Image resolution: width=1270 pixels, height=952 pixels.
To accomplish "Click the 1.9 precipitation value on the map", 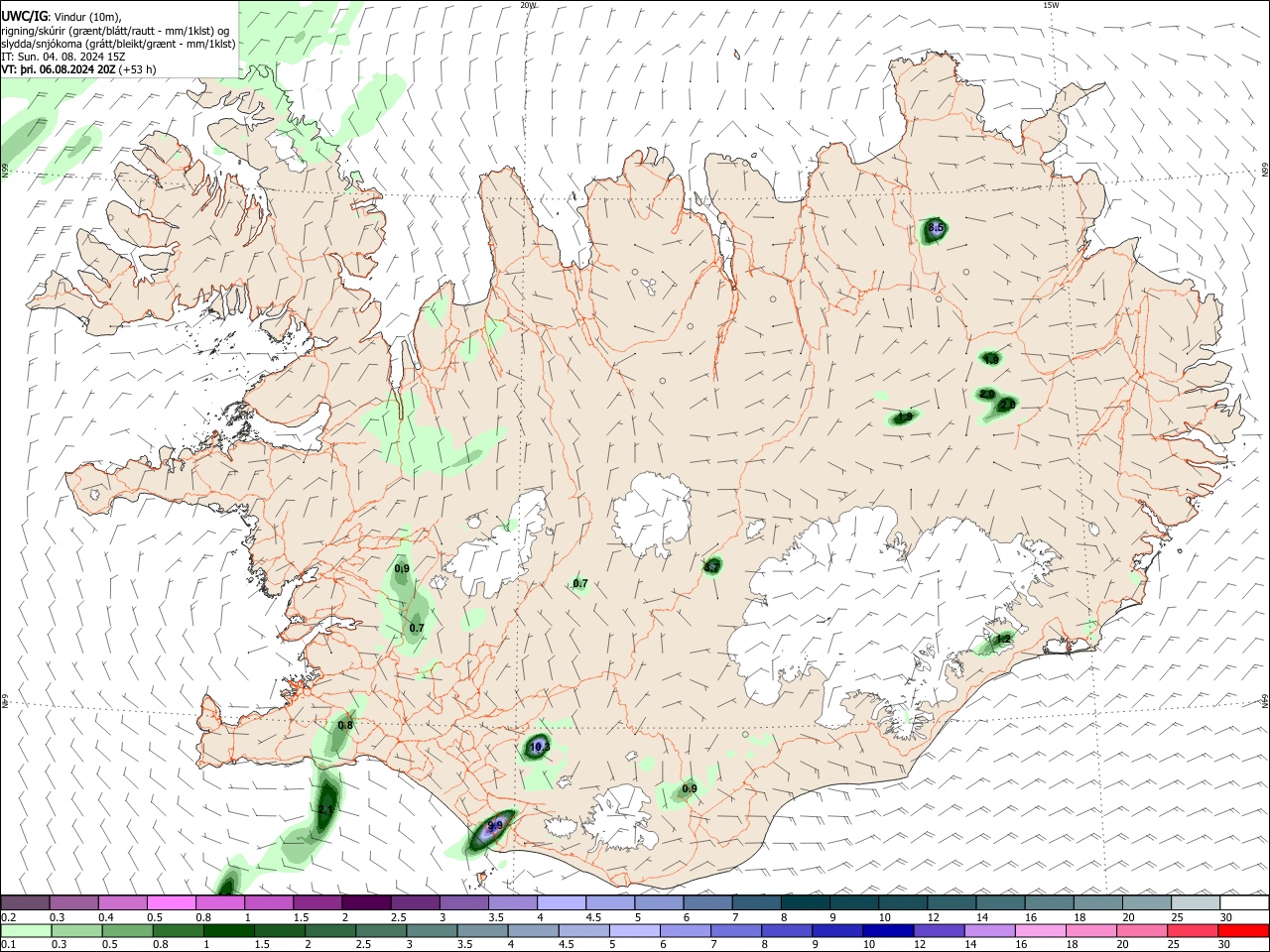I will pos(904,417).
